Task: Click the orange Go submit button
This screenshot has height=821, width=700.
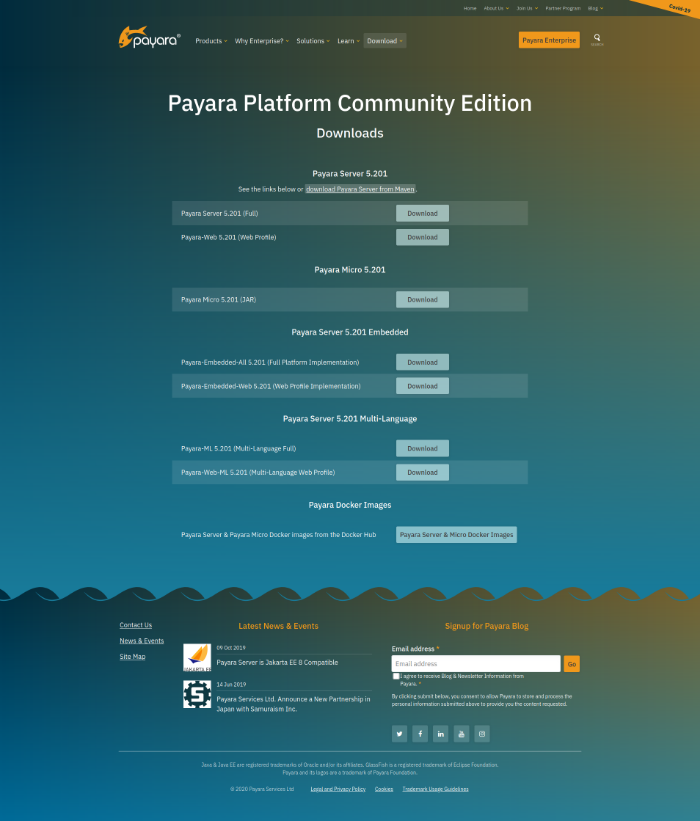Action: click(572, 664)
